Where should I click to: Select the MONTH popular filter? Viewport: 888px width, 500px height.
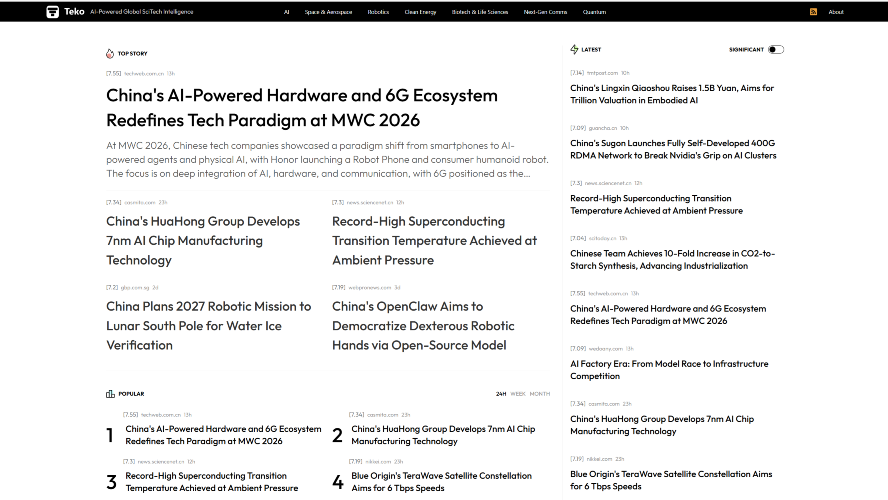pos(540,394)
